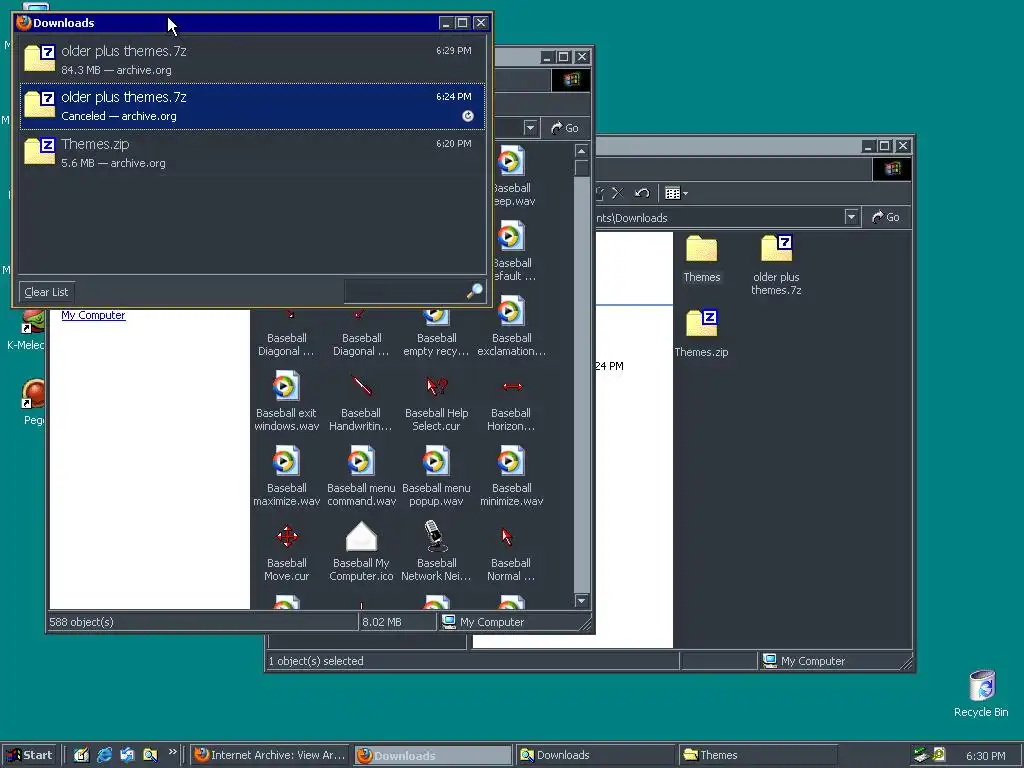Select Baseball maximize.wav file
Screen dimensions: 1024x768
tap(286, 477)
